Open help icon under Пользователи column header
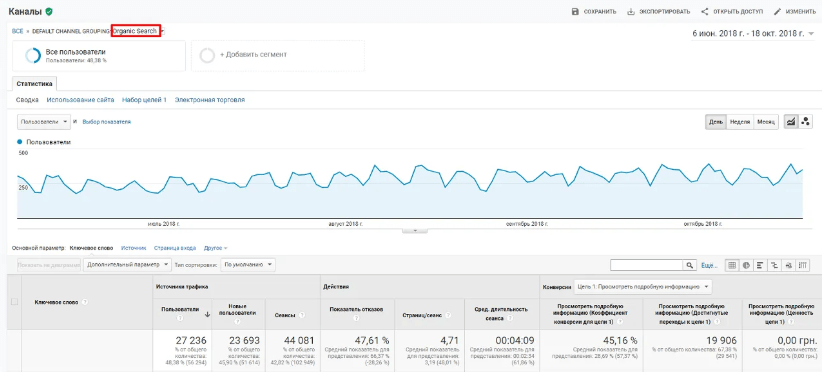 180,318
